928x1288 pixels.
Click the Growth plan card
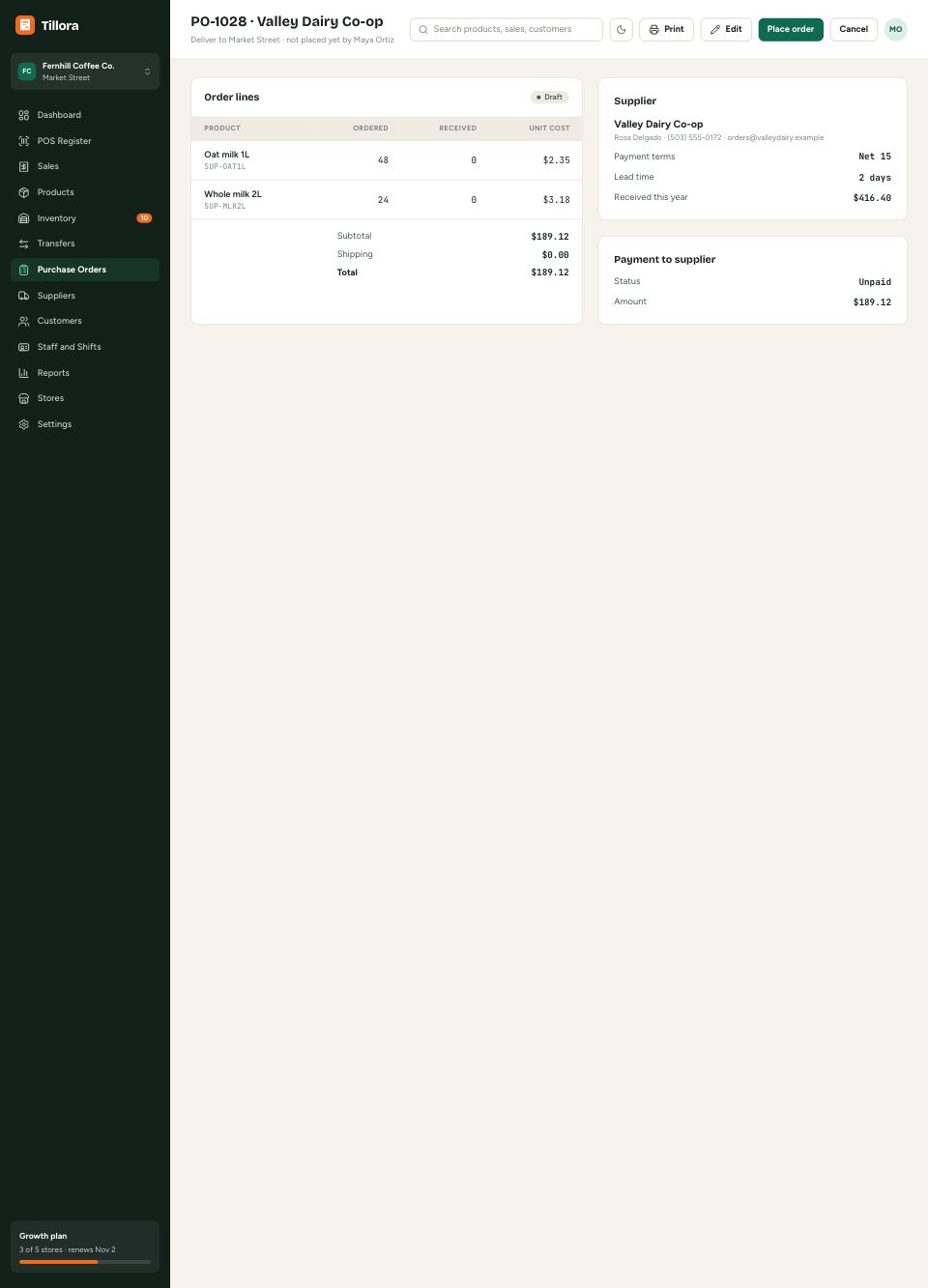(85, 1246)
